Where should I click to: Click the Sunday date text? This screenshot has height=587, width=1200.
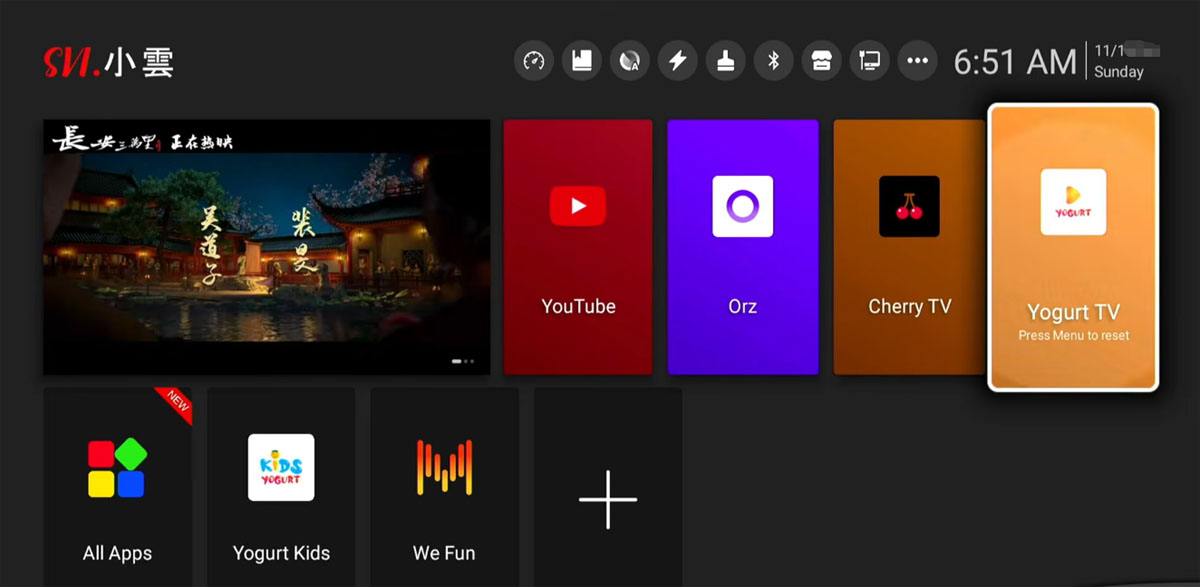point(1119,72)
